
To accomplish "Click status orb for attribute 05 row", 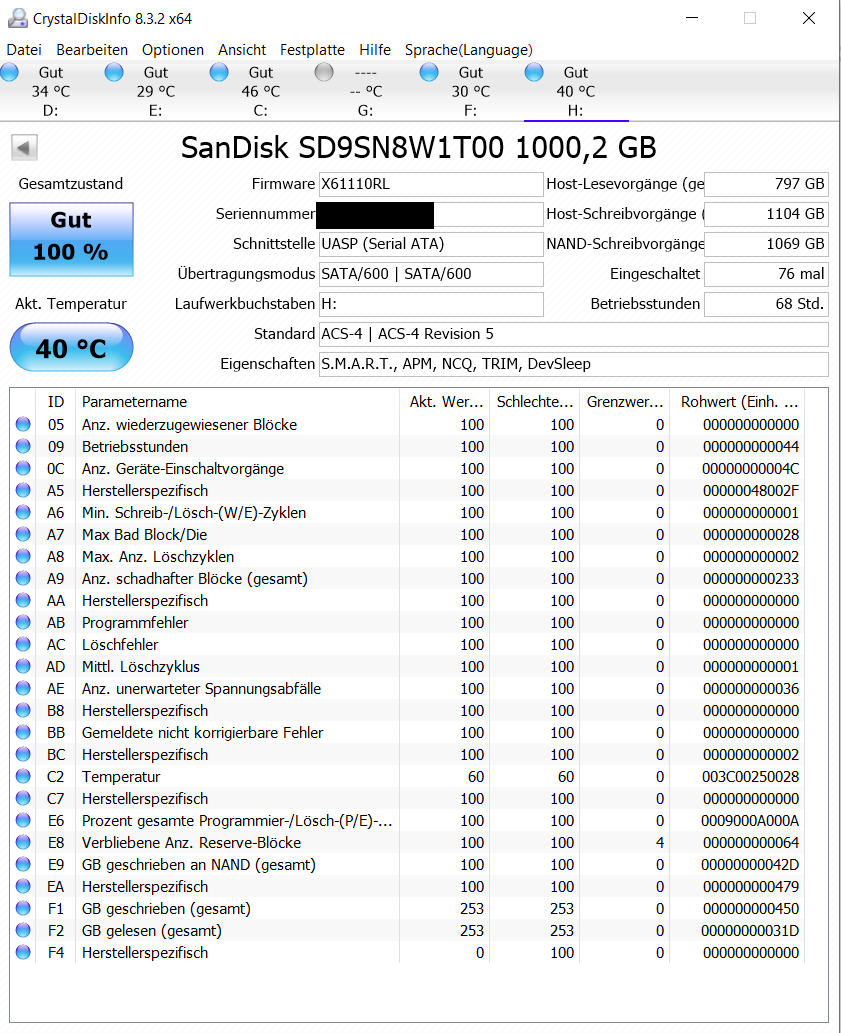I will 23,424.
